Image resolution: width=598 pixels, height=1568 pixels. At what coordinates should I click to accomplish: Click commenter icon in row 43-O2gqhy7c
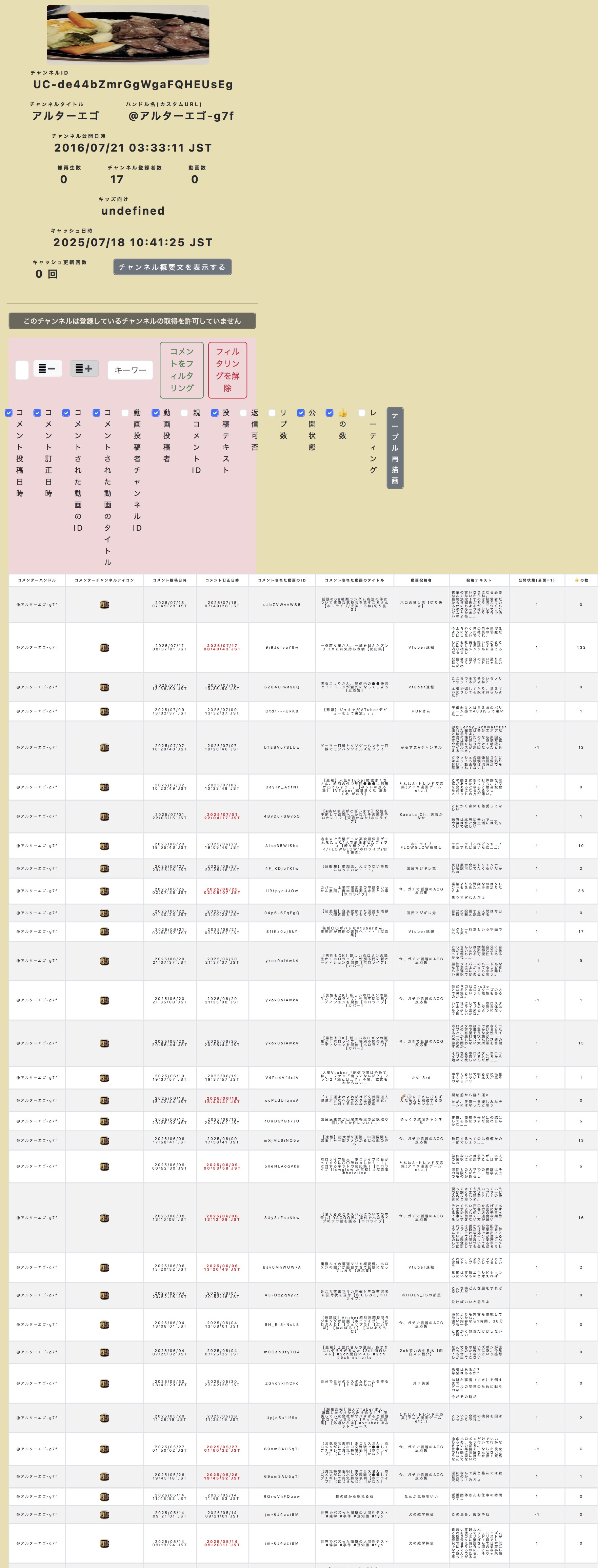(x=105, y=1295)
